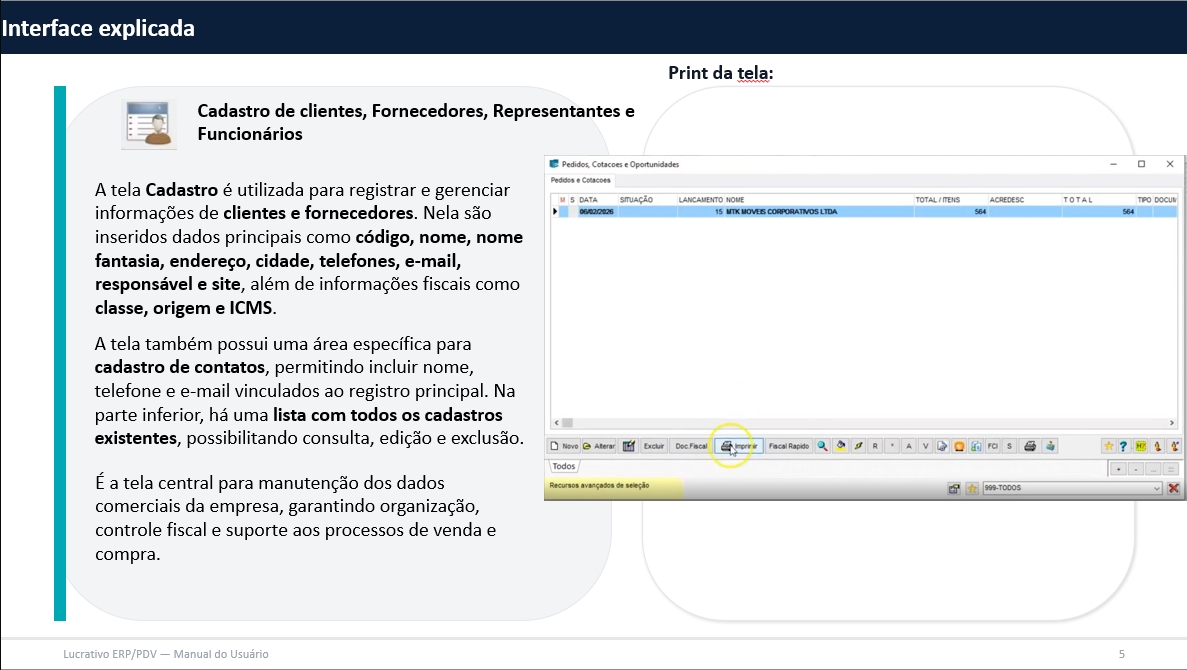This screenshot has height=670, width=1187.
Task: Click the yellow star favorites icon
Action: coord(1108,446)
